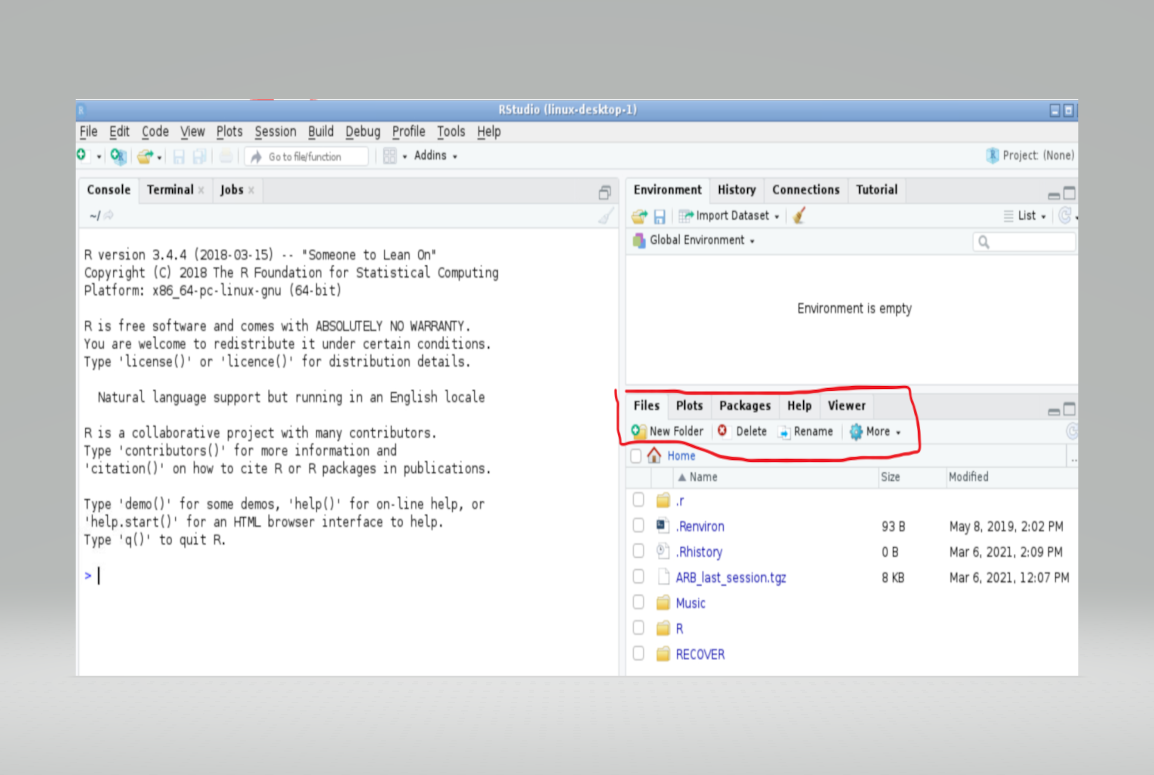Click the Go to file/function field
Screen dimensions: 1154x775
click(307, 156)
